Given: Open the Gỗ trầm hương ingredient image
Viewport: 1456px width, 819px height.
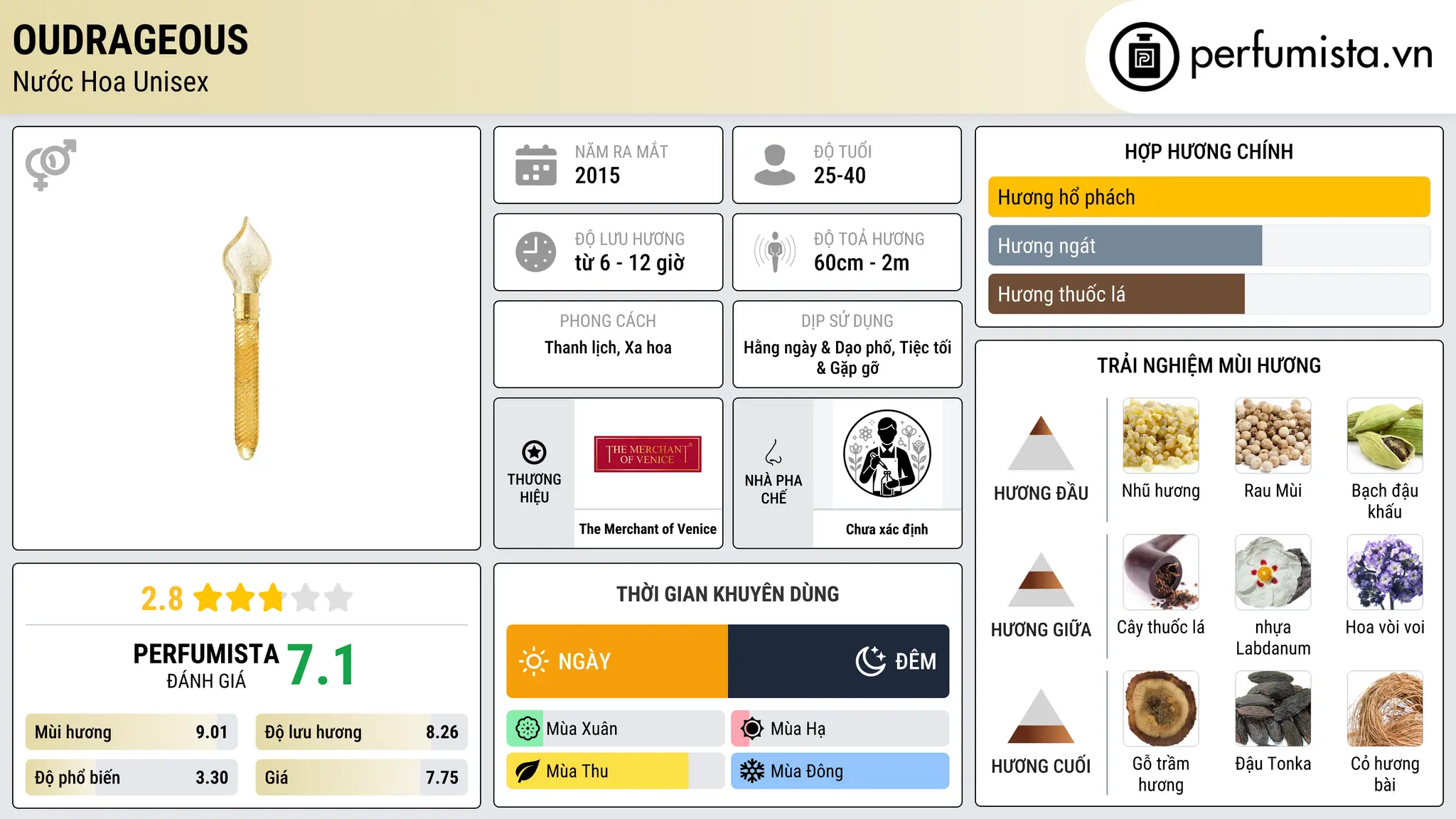Looking at the screenshot, I should coord(1161,709).
